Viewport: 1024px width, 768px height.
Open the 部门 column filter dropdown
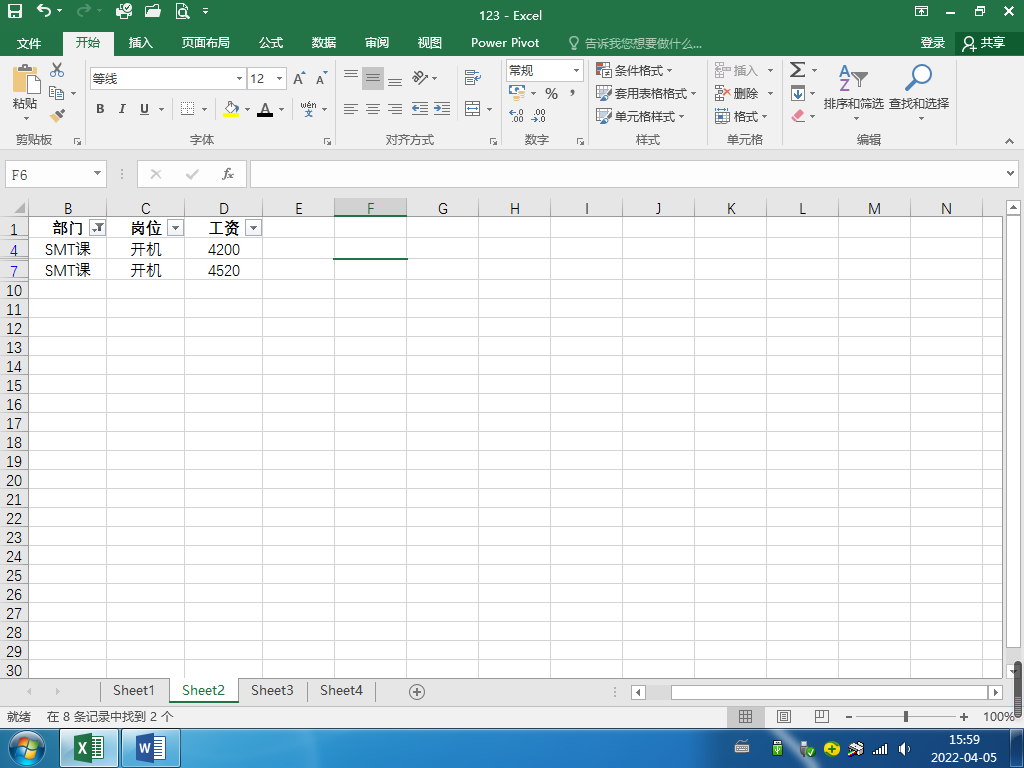[x=97, y=227]
